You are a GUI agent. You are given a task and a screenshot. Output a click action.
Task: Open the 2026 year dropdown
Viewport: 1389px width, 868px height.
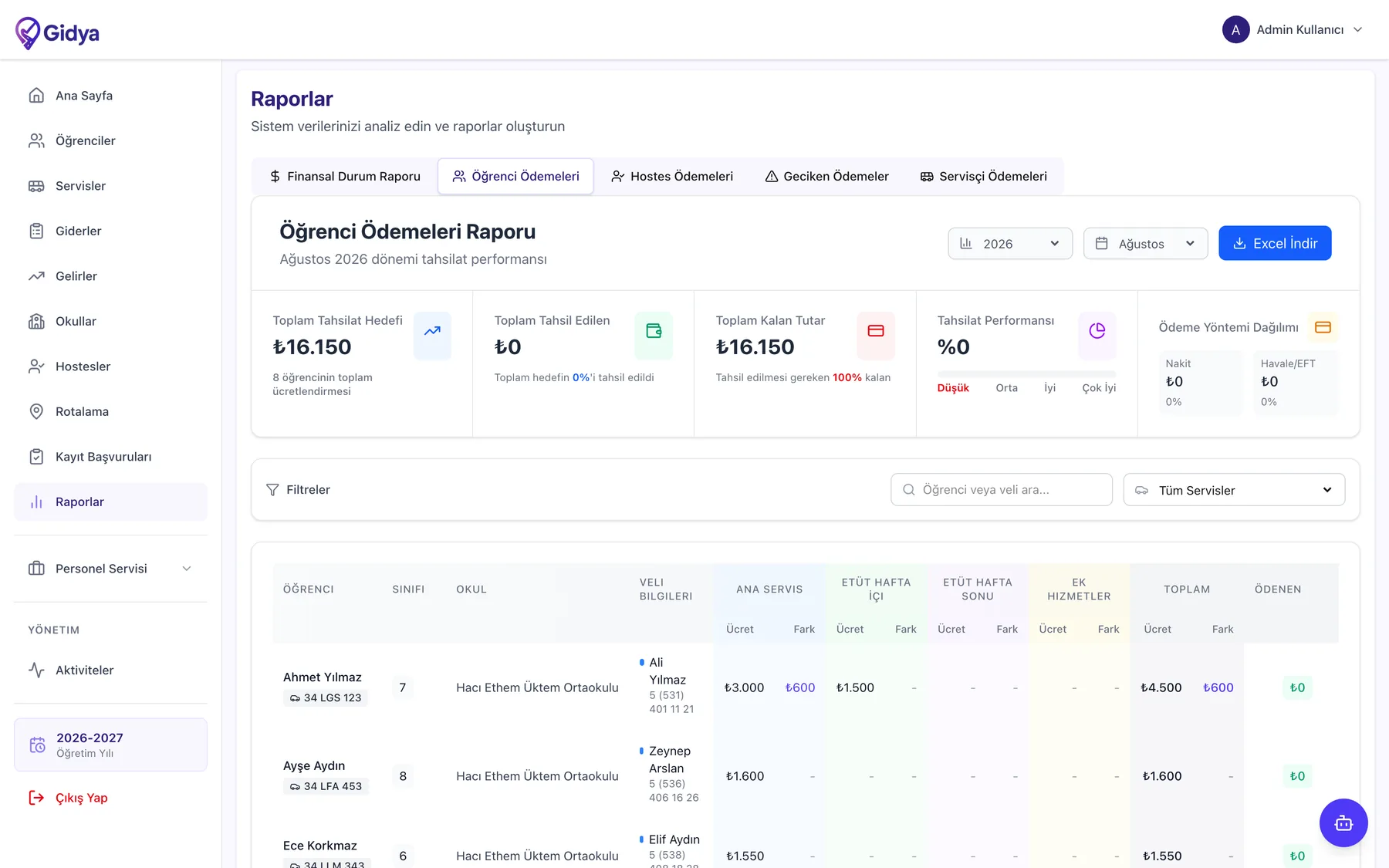pos(1010,244)
